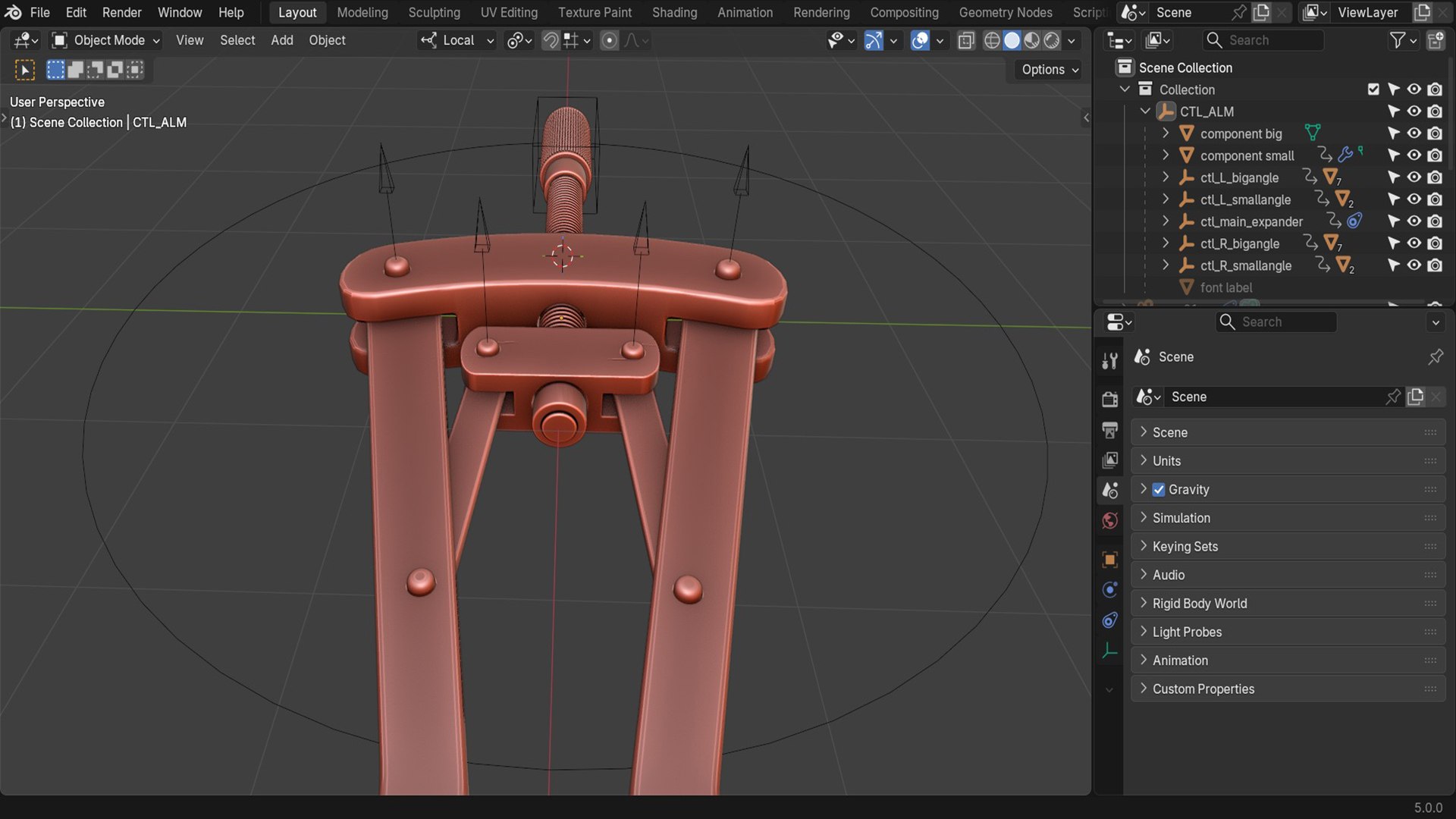The height and width of the screenshot is (819, 1456).
Task: Click the Blender logo icon
Action: (x=13, y=12)
